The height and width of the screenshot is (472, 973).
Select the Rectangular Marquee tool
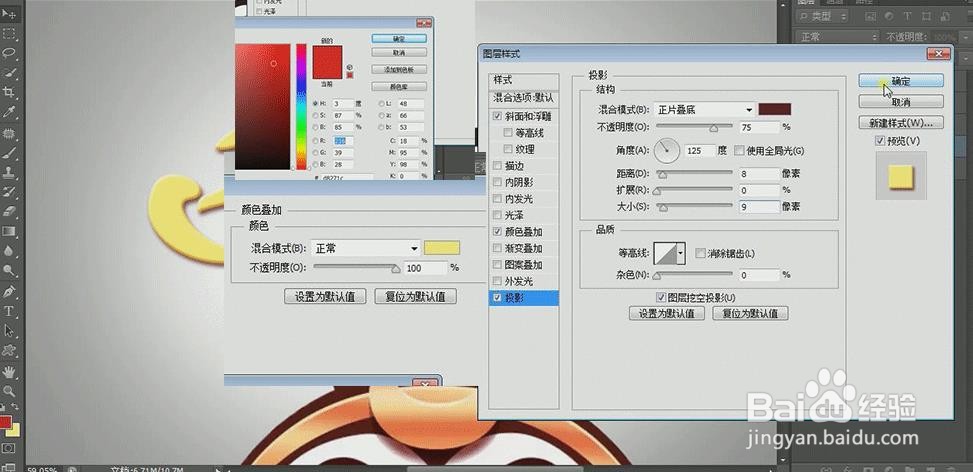pos(9,33)
